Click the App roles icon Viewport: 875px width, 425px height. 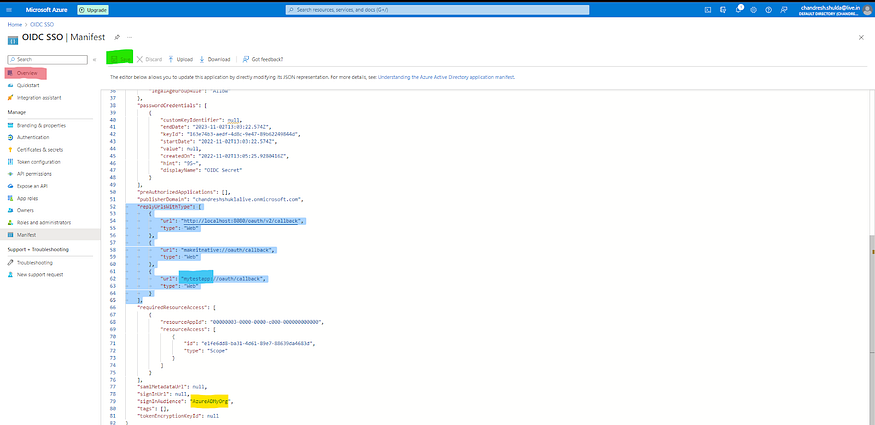(11, 198)
